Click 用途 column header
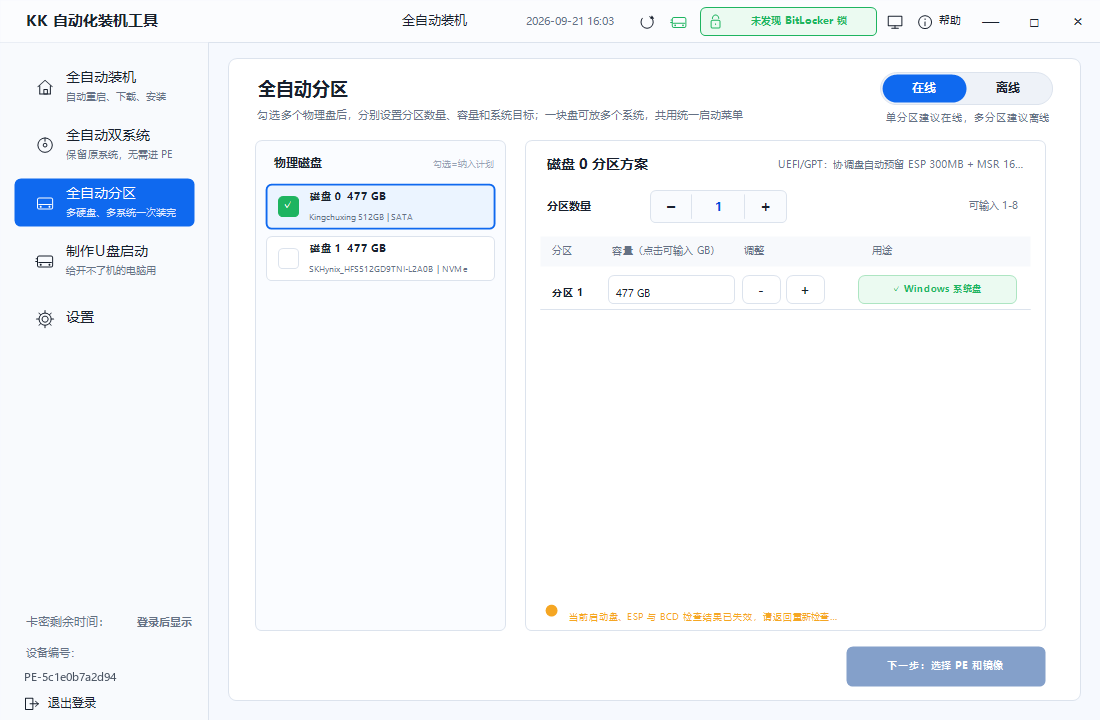This screenshot has width=1100, height=720. [x=882, y=251]
